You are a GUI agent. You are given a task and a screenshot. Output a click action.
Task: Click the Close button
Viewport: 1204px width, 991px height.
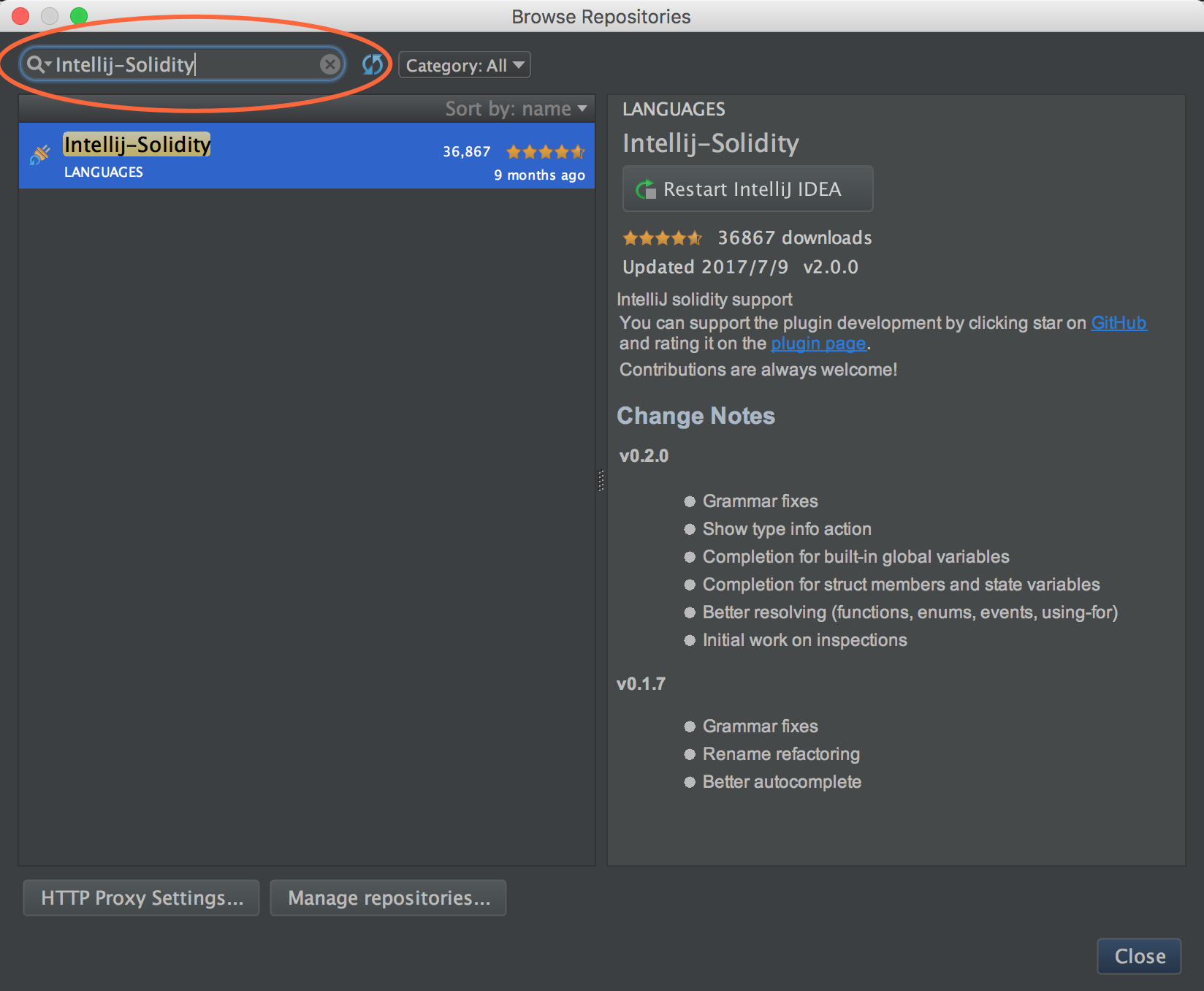click(x=1139, y=956)
